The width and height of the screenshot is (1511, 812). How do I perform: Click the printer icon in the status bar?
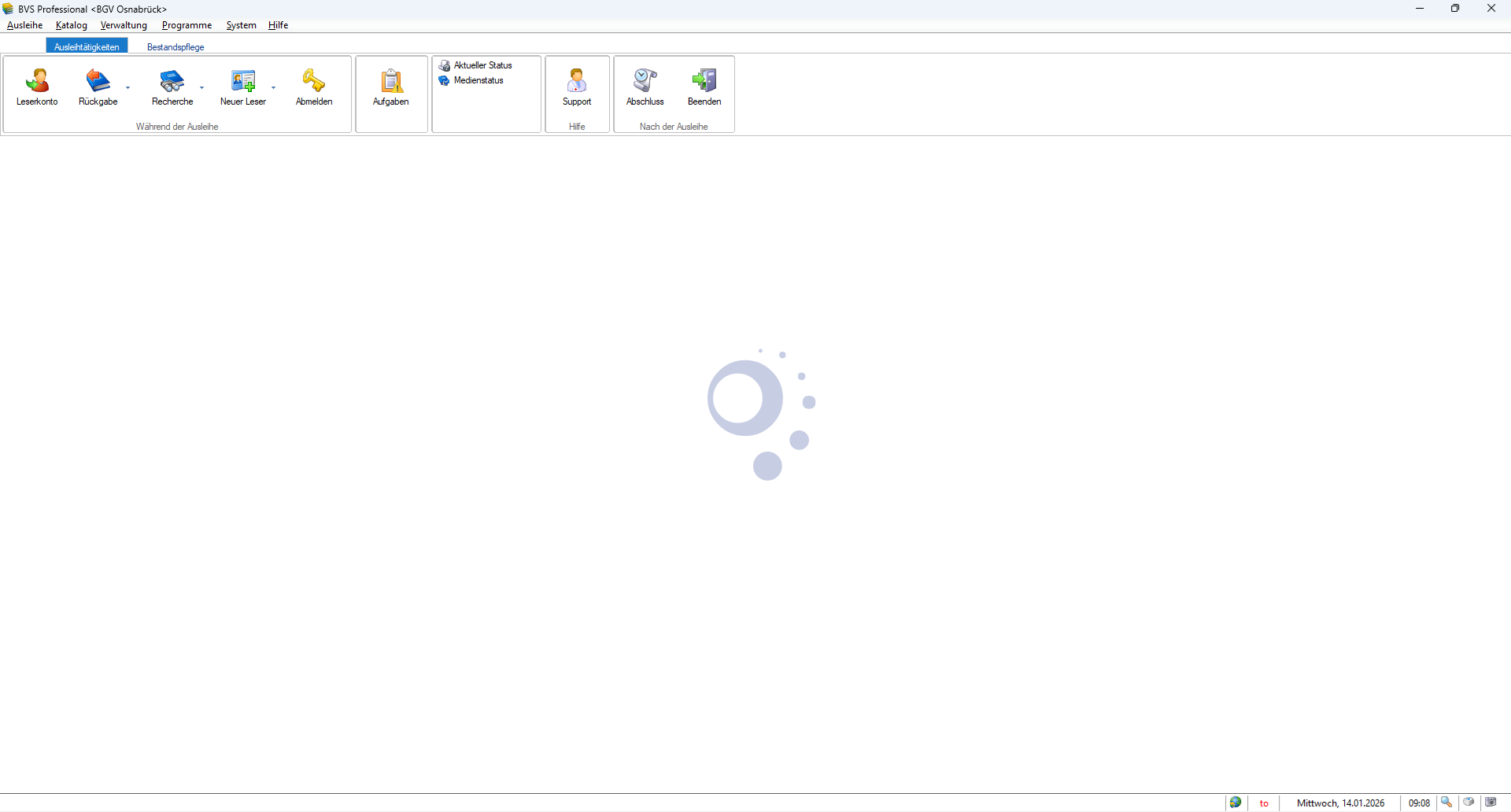(x=1469, y=803)
